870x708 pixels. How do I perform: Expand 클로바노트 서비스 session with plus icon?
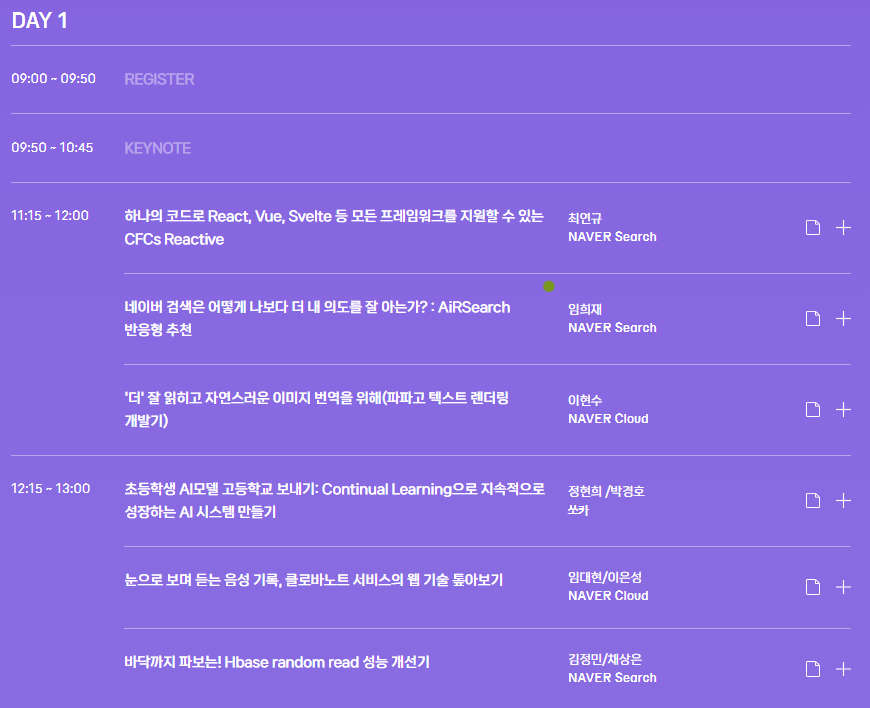pyautogui.click(x=843, y=587)
